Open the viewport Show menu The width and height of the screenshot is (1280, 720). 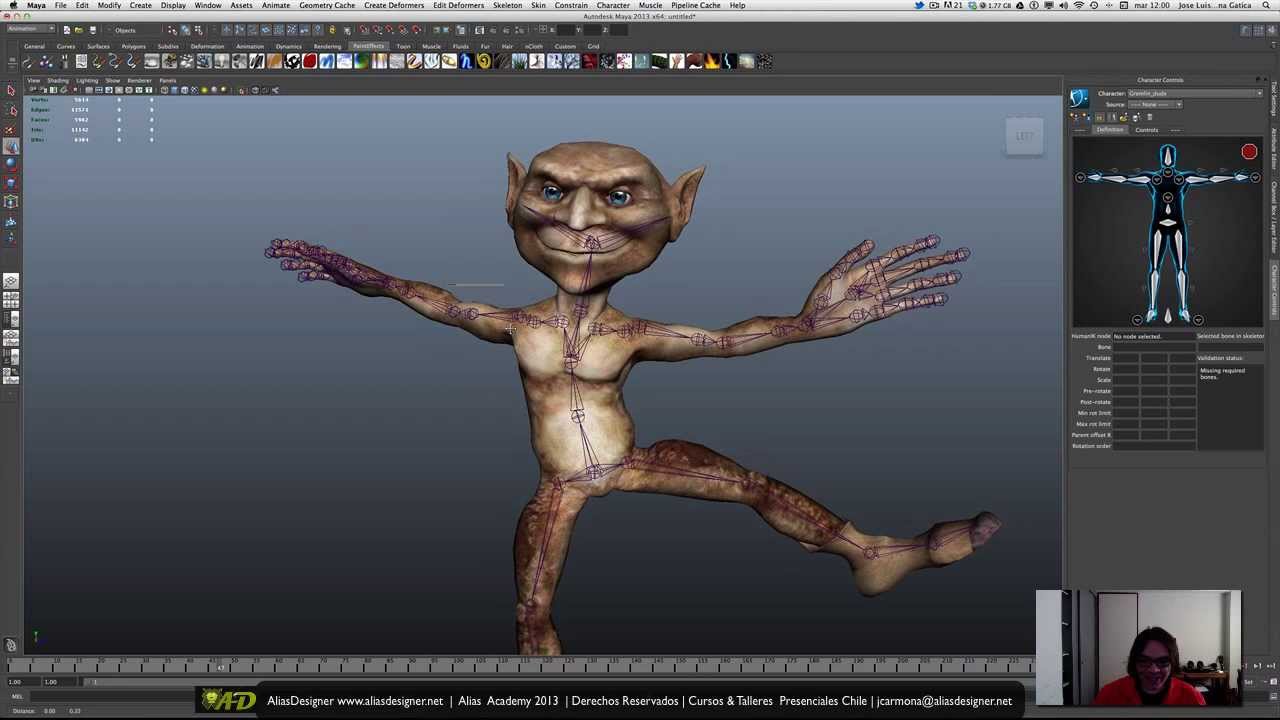tap(112, 80)
